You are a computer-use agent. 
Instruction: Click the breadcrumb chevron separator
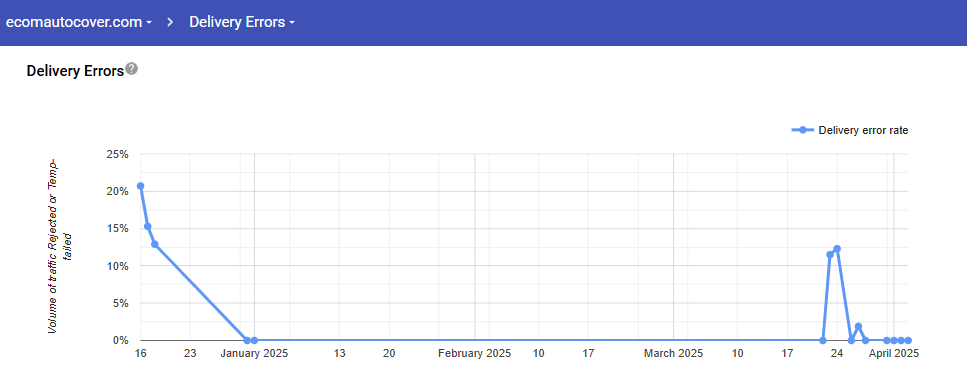171,22
